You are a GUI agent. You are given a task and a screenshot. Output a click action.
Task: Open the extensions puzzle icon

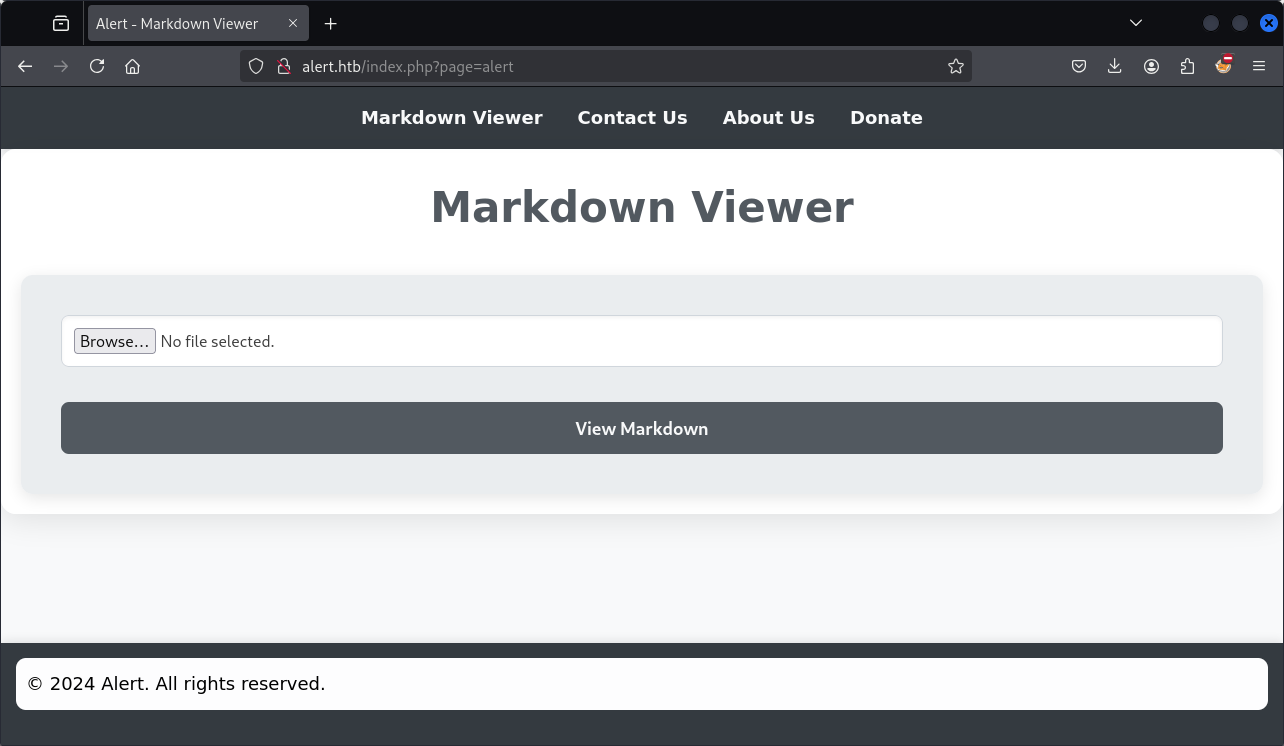[1187, 66]
